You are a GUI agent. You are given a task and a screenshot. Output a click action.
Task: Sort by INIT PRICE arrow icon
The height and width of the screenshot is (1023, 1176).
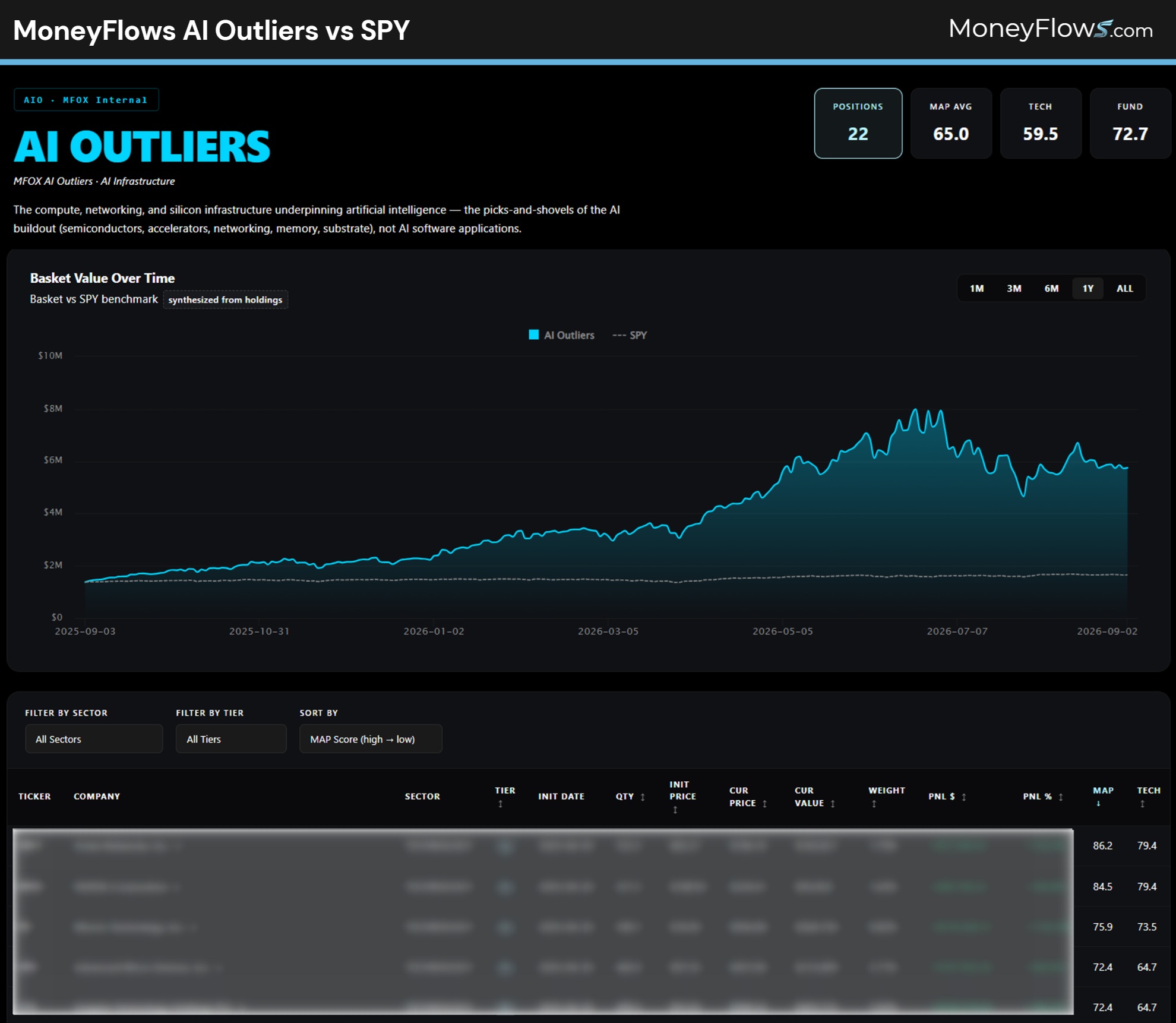coord(675,810)
